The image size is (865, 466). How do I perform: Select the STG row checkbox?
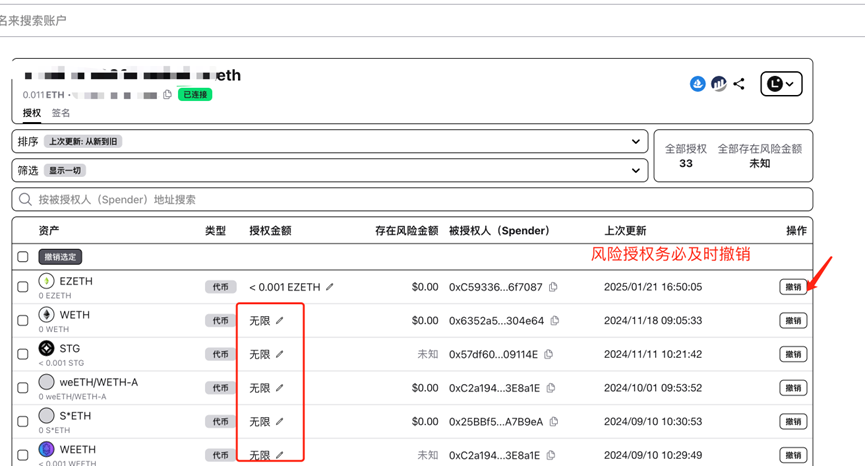(x=23, y=354)
